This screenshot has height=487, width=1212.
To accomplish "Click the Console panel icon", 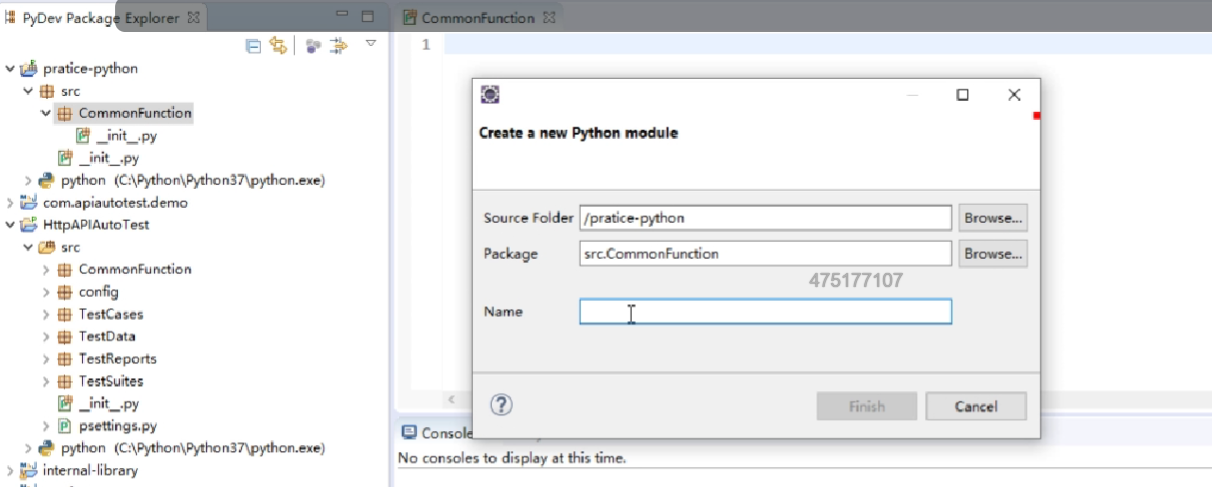I will click(x=409, y=433).
